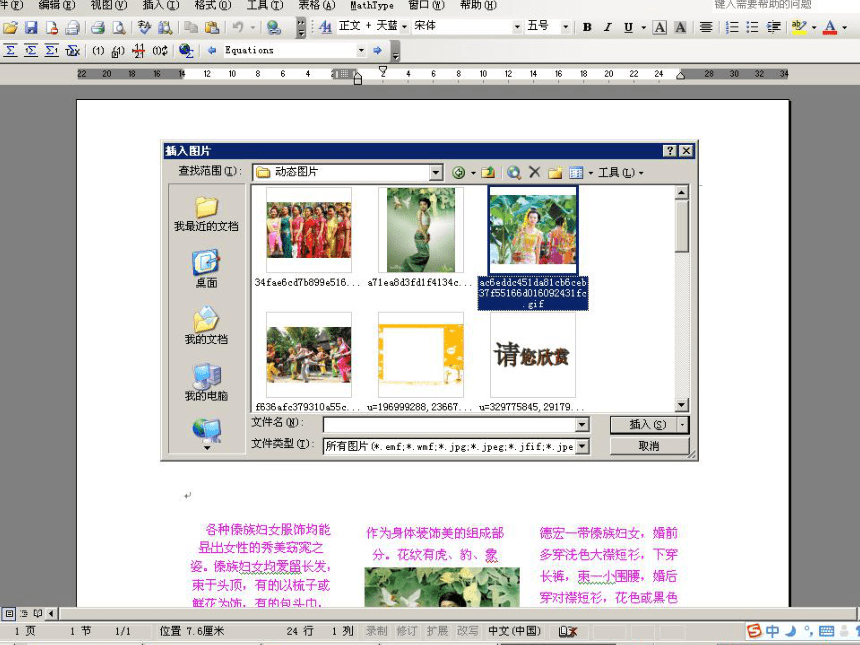Image resolution: width=860 pixels, height=645 pixels.
Task: Open the 宋体 font name dropdown
Action: tap(517, 27)
